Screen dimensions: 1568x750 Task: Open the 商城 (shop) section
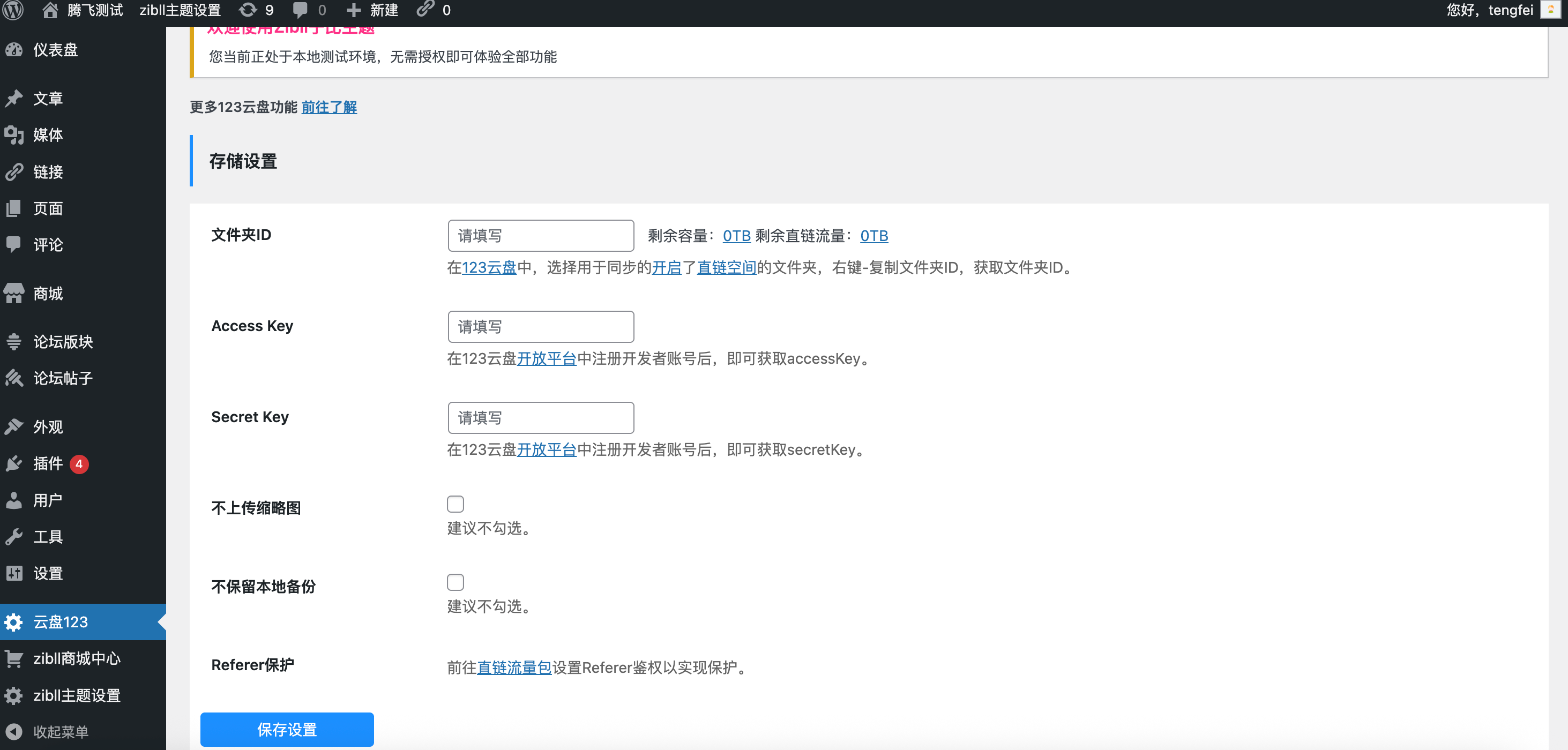pos(48,293)
